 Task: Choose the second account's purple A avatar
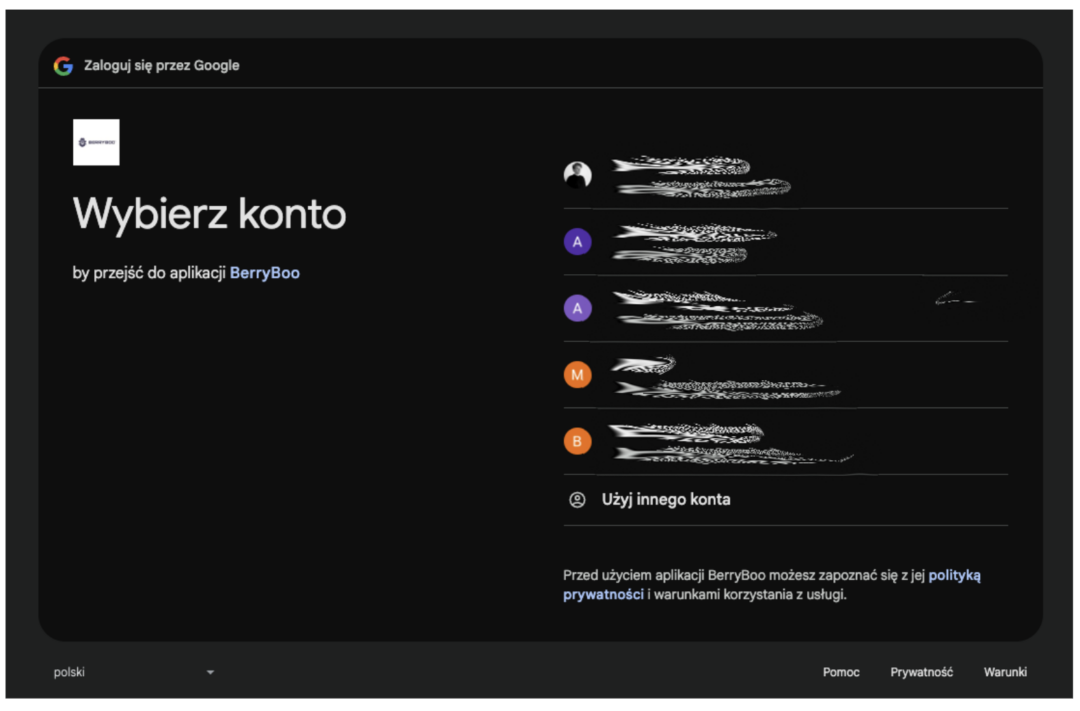click(577, 242)
